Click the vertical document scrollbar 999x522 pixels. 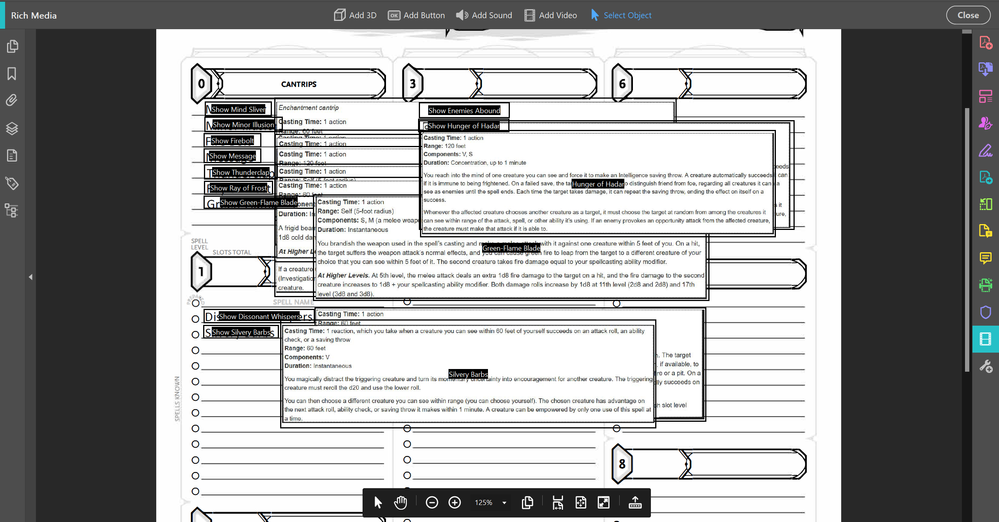(967, 240)
